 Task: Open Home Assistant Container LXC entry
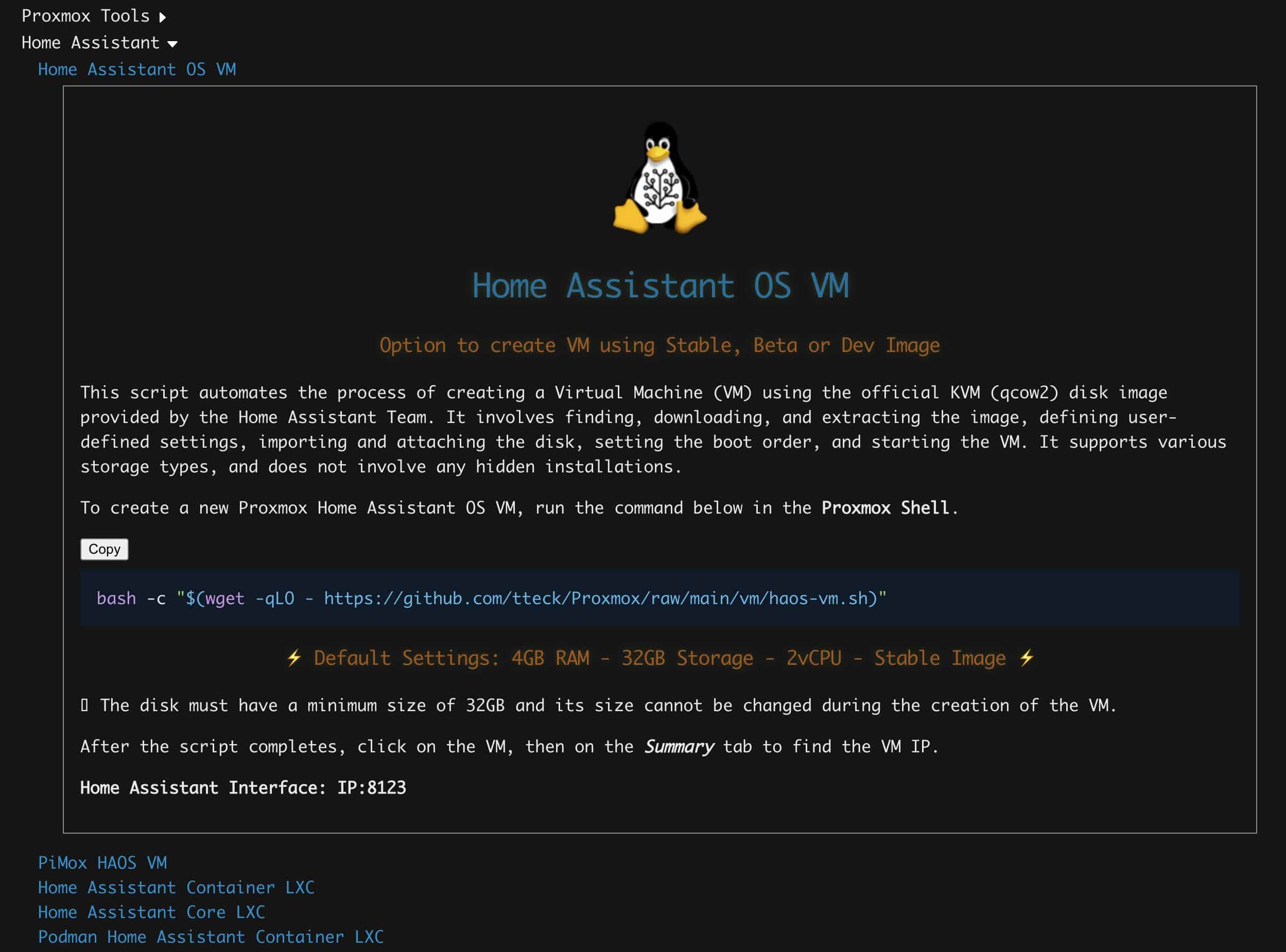coord(176,888)
